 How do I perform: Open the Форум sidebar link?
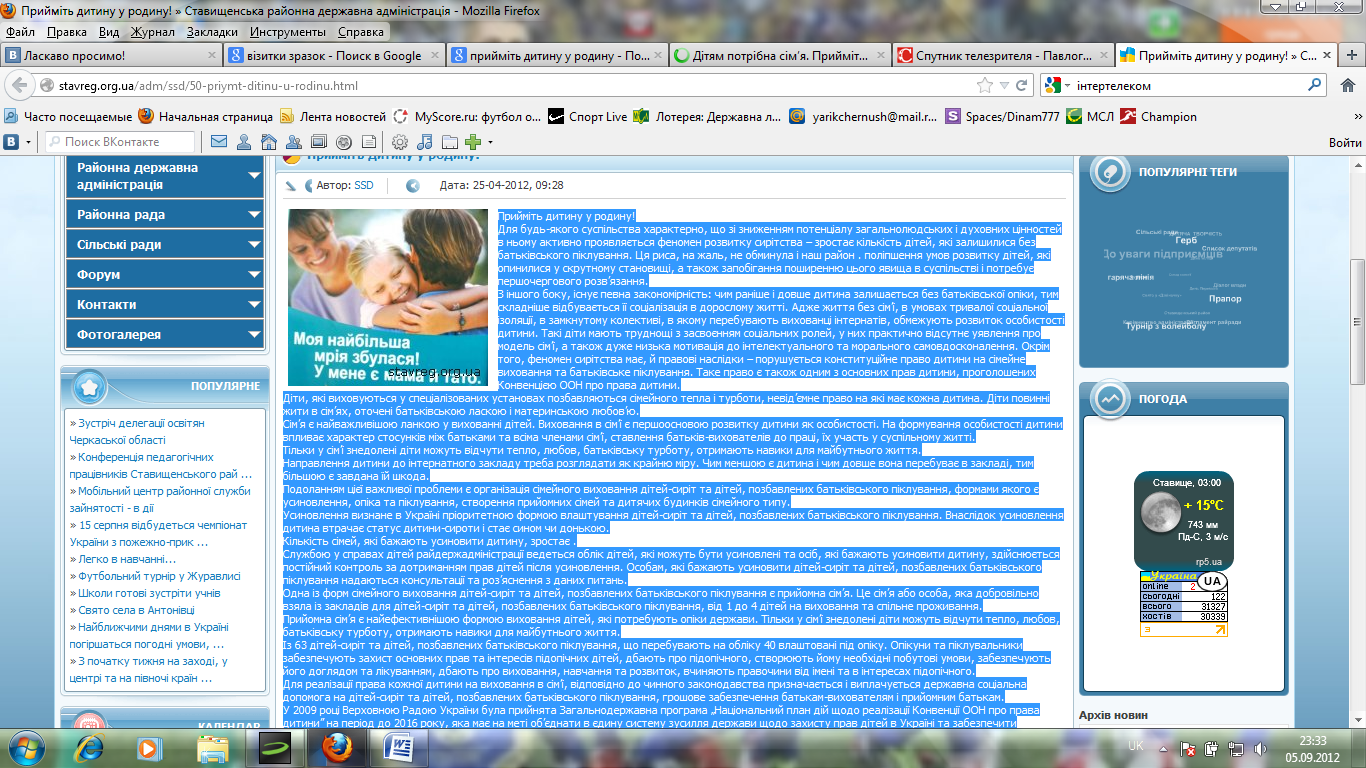click(99, 275)
